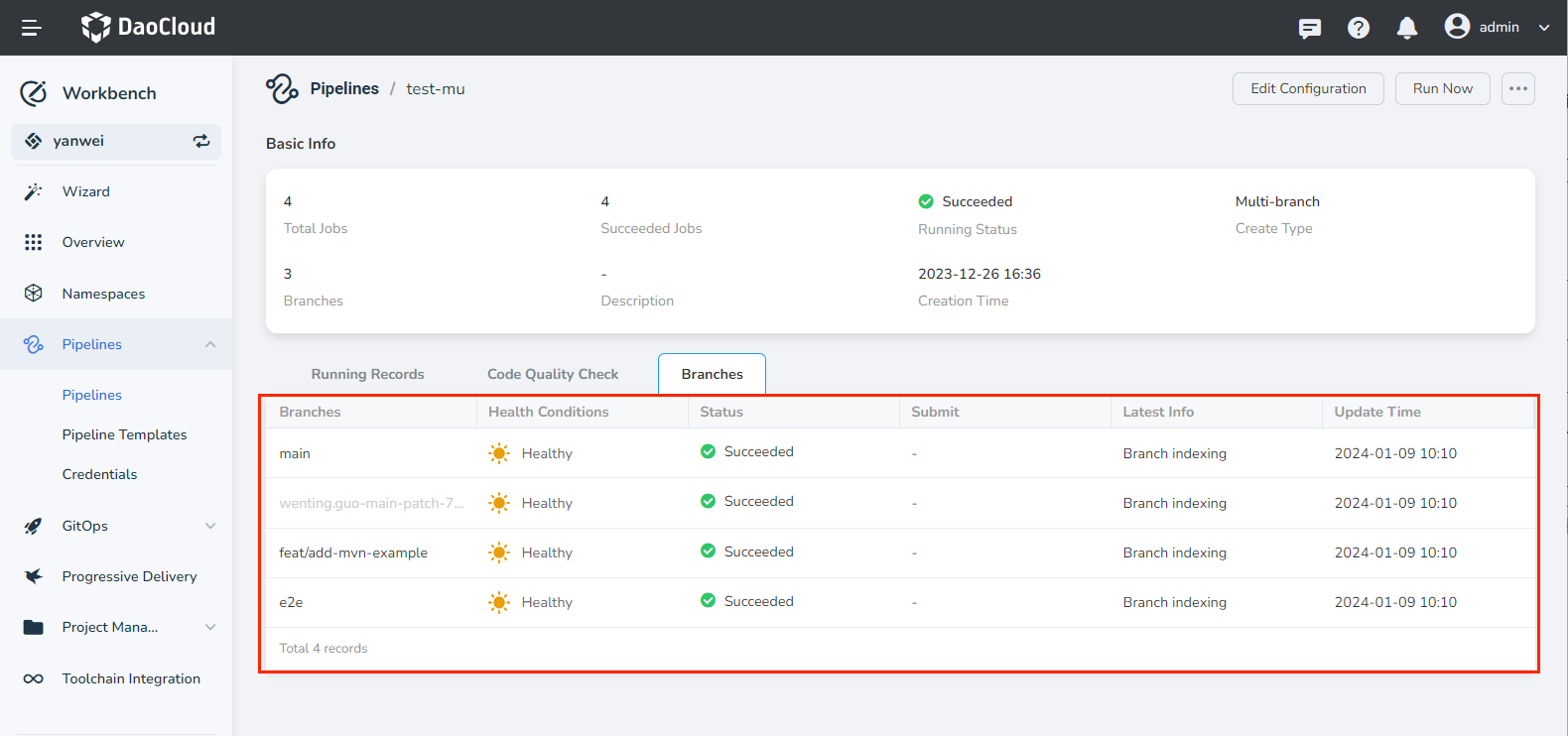1568x736 pixels.
Task: Open the more options ellipsis button
Action: click(x=1517, y=88)
